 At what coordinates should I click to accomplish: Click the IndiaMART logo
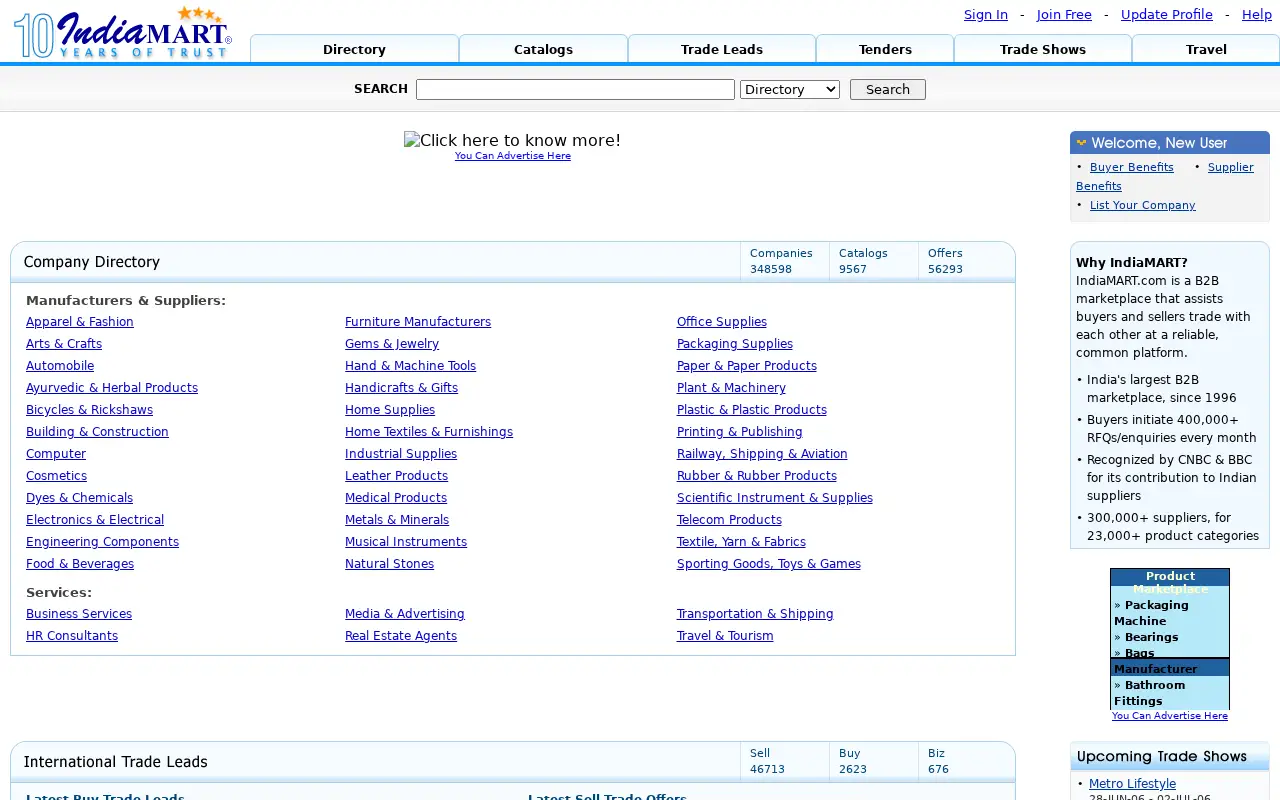pos(123,32)
